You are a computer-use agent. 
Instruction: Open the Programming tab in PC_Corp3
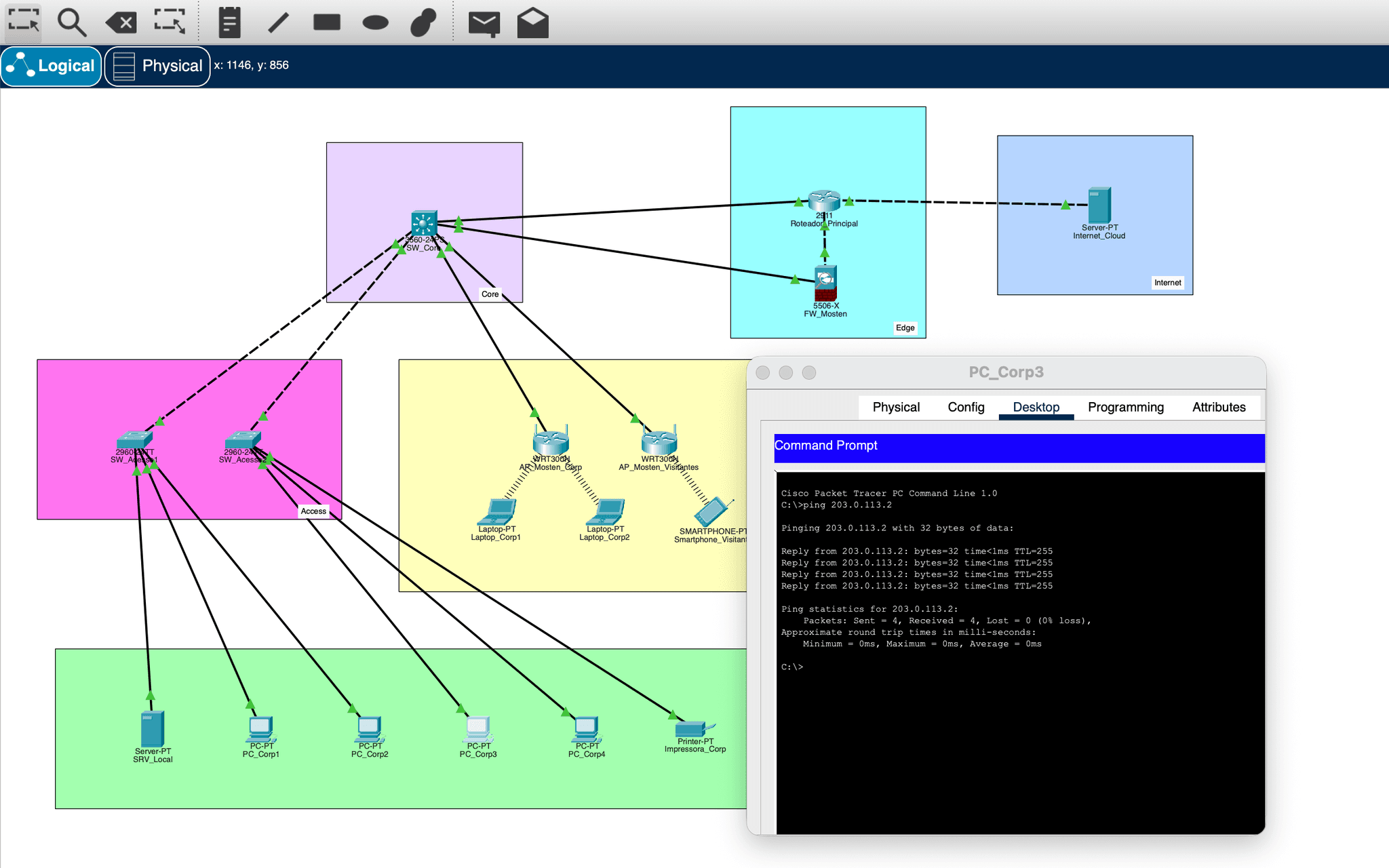coord(1126,407)
